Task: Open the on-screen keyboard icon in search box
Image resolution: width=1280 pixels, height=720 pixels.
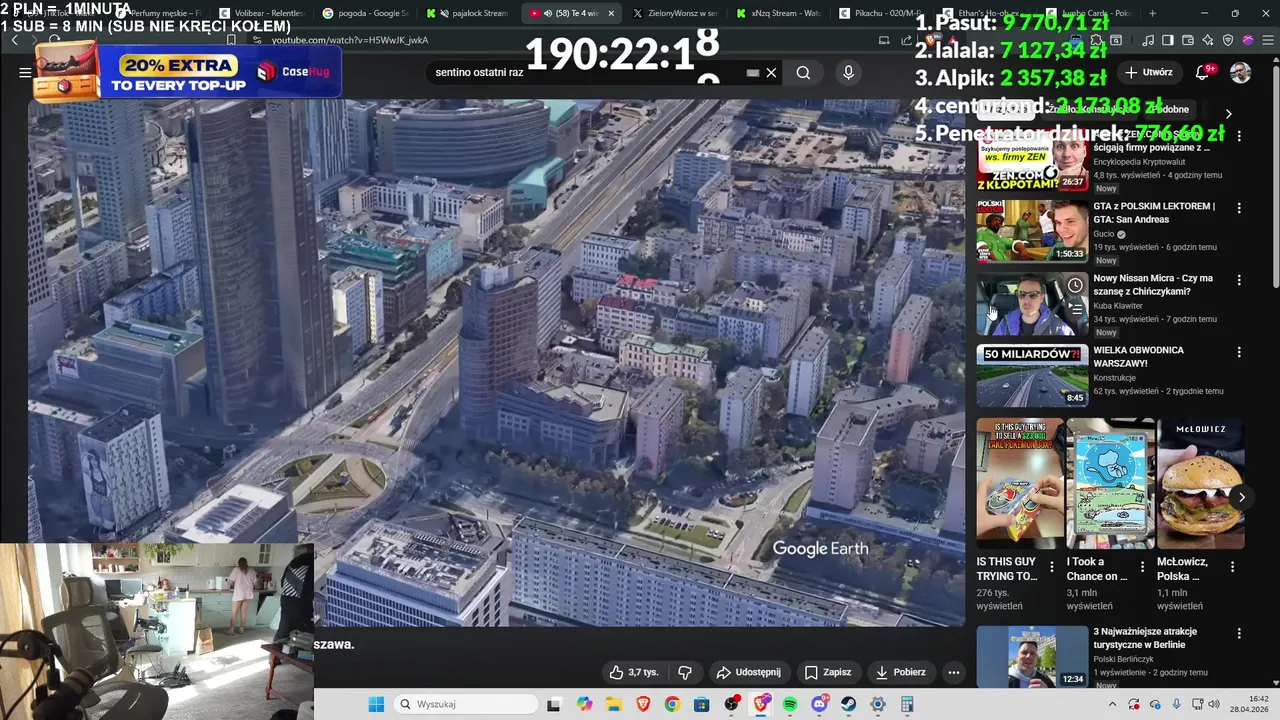Action: (x=753, y=73)
